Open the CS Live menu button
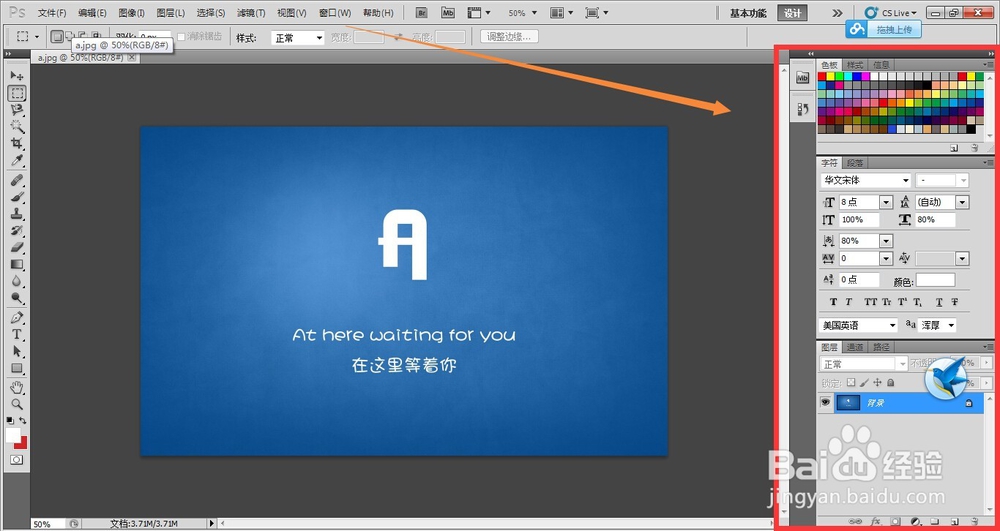Viewport: 1000px width, 531px height. click(x=891, y=13)
